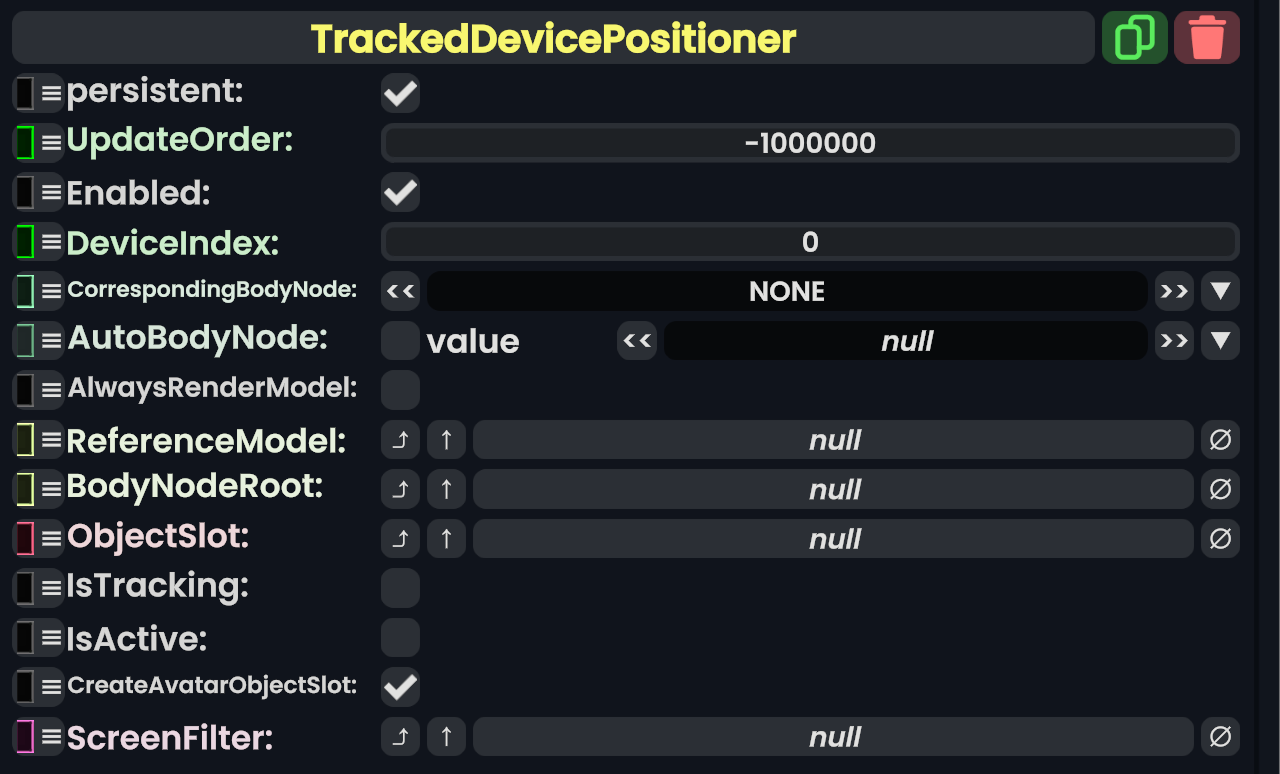Click the green color indicator beside DeviceIndex
1280x774 pixels.
coord(25,242)
